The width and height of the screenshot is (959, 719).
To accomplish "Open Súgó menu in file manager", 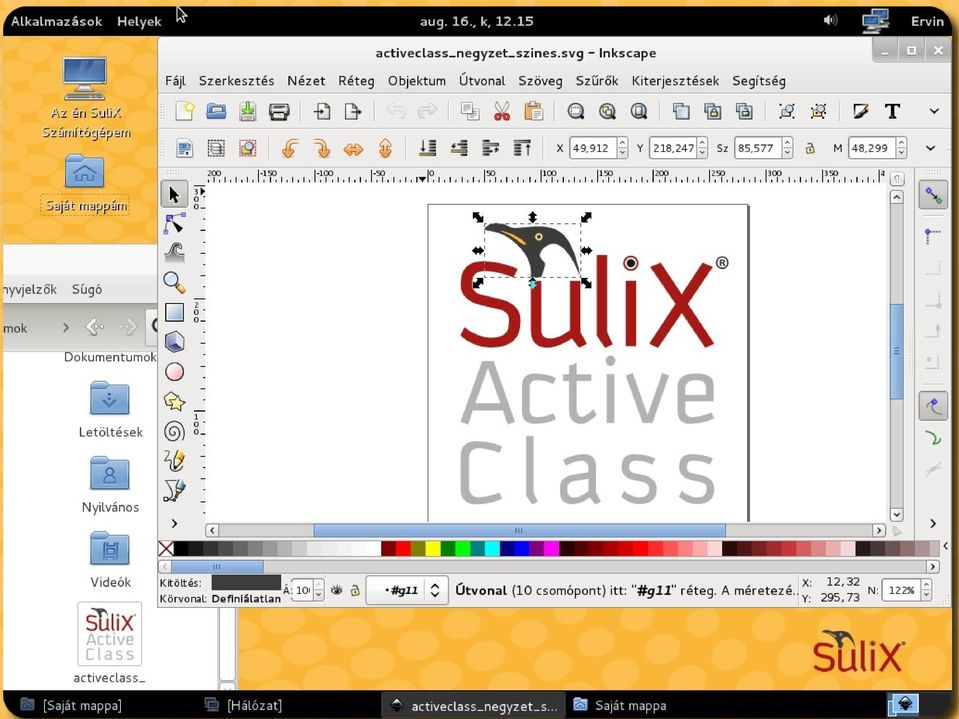I will [87, 289].
